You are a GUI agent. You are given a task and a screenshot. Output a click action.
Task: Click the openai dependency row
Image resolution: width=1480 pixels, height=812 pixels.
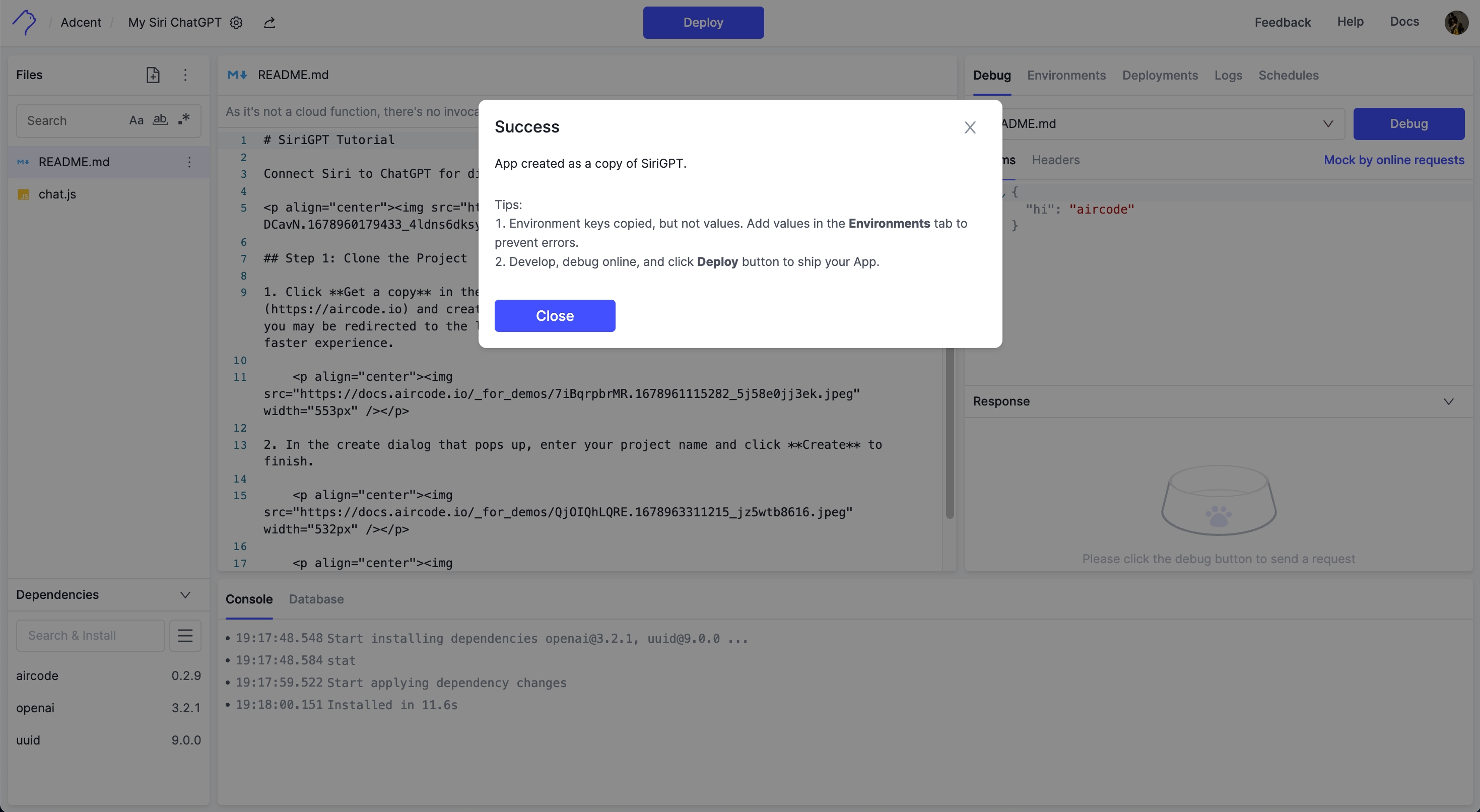[109, 708]
